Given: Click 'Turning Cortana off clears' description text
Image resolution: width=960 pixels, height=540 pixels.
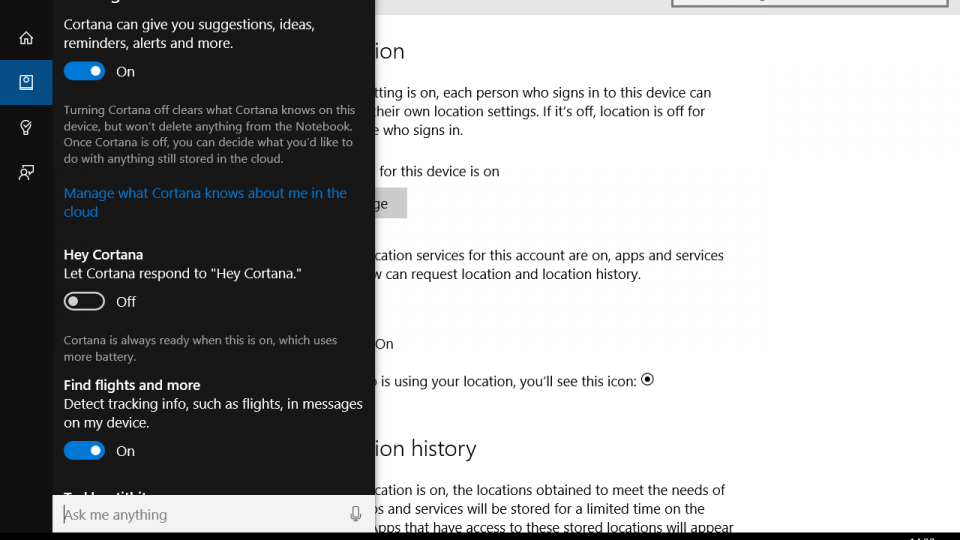Looking at the screenshot, I should [209, 134].
